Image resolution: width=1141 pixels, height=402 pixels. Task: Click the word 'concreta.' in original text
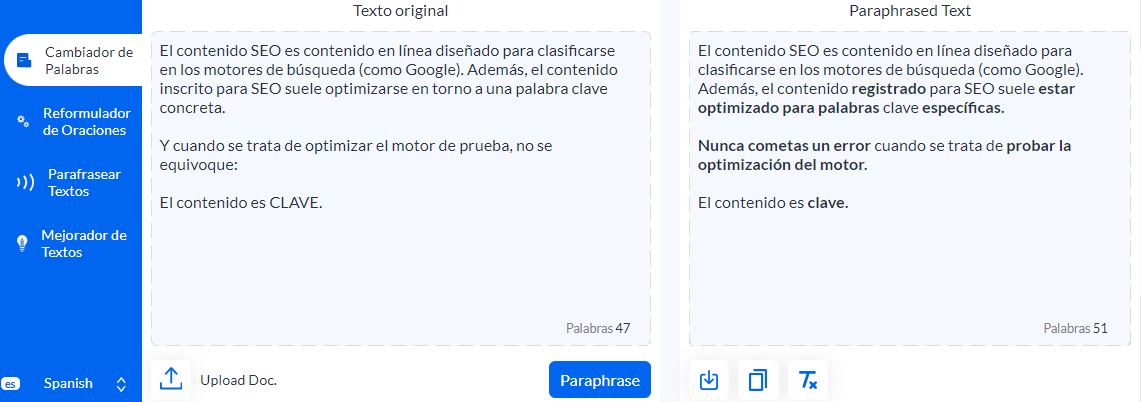(192, 109)
